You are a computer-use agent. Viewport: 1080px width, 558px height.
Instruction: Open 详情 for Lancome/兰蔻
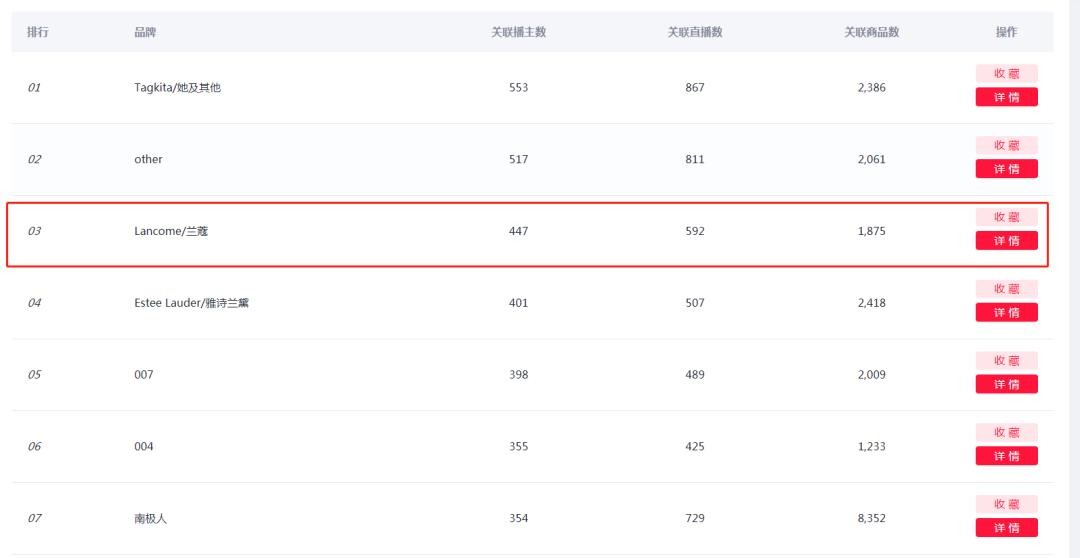pos(1006,241)
